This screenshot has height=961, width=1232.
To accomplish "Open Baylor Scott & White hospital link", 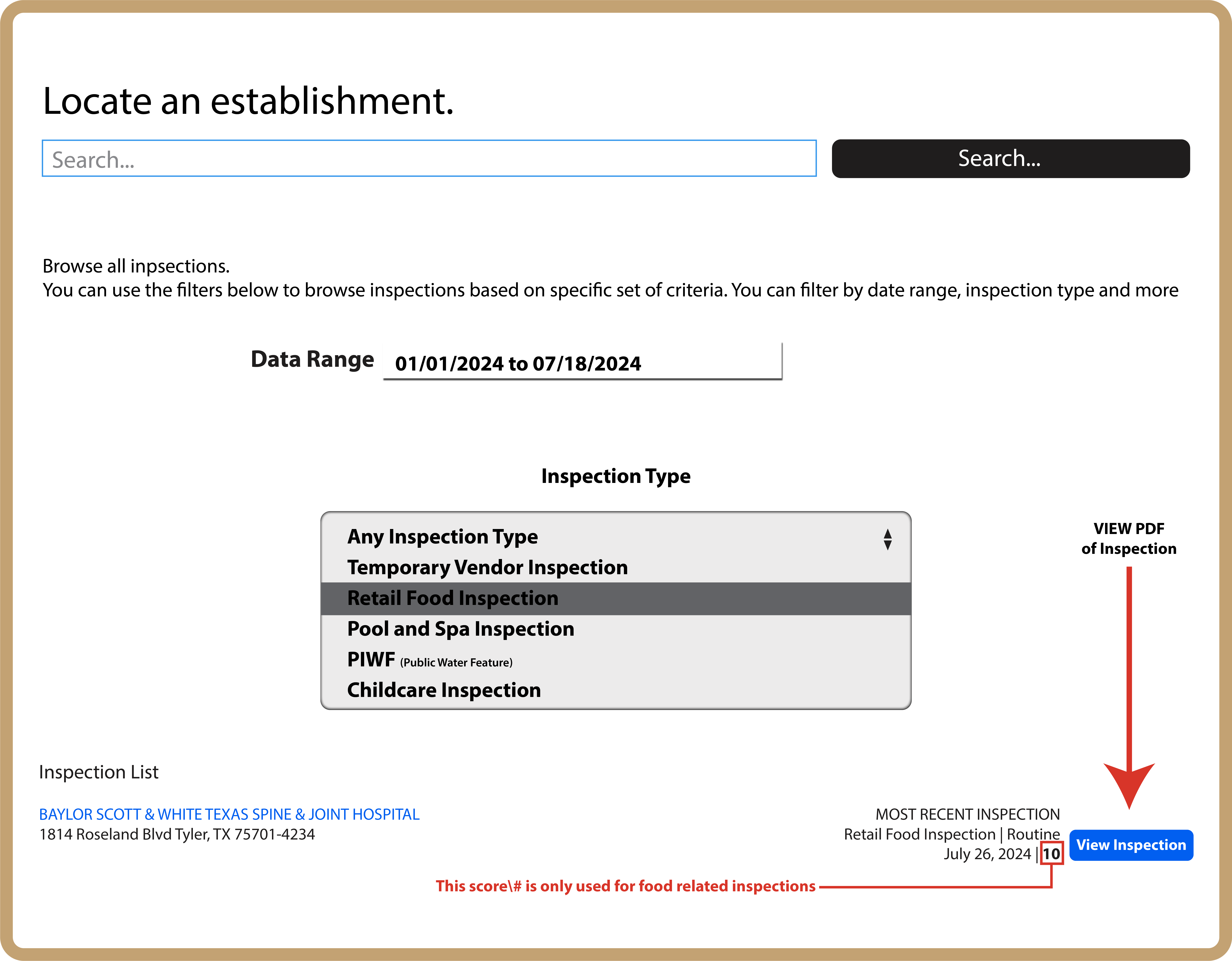I will coord(229,814).
